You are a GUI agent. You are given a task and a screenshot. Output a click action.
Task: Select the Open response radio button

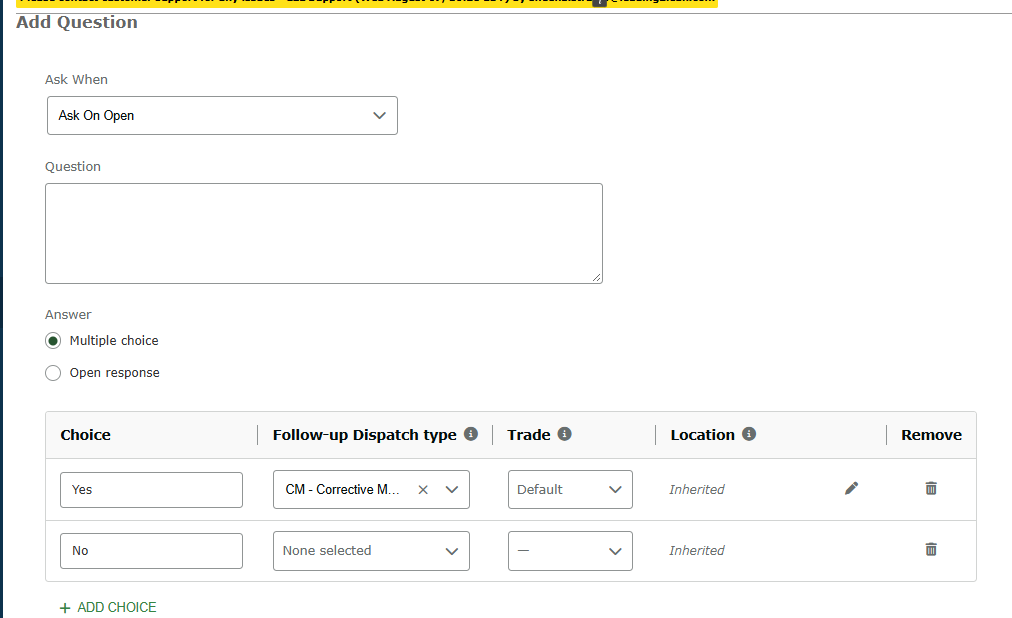pyautogui.click(x=53, y=373)
